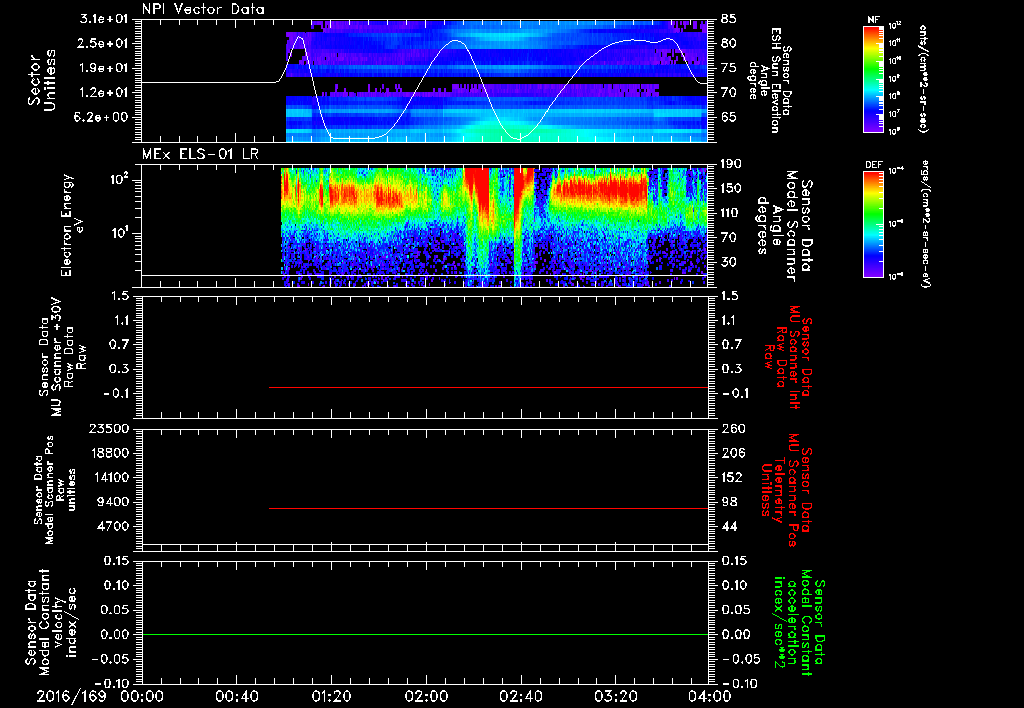Click the '1.2e+01' sector tick label

click(x=104, y=93)
